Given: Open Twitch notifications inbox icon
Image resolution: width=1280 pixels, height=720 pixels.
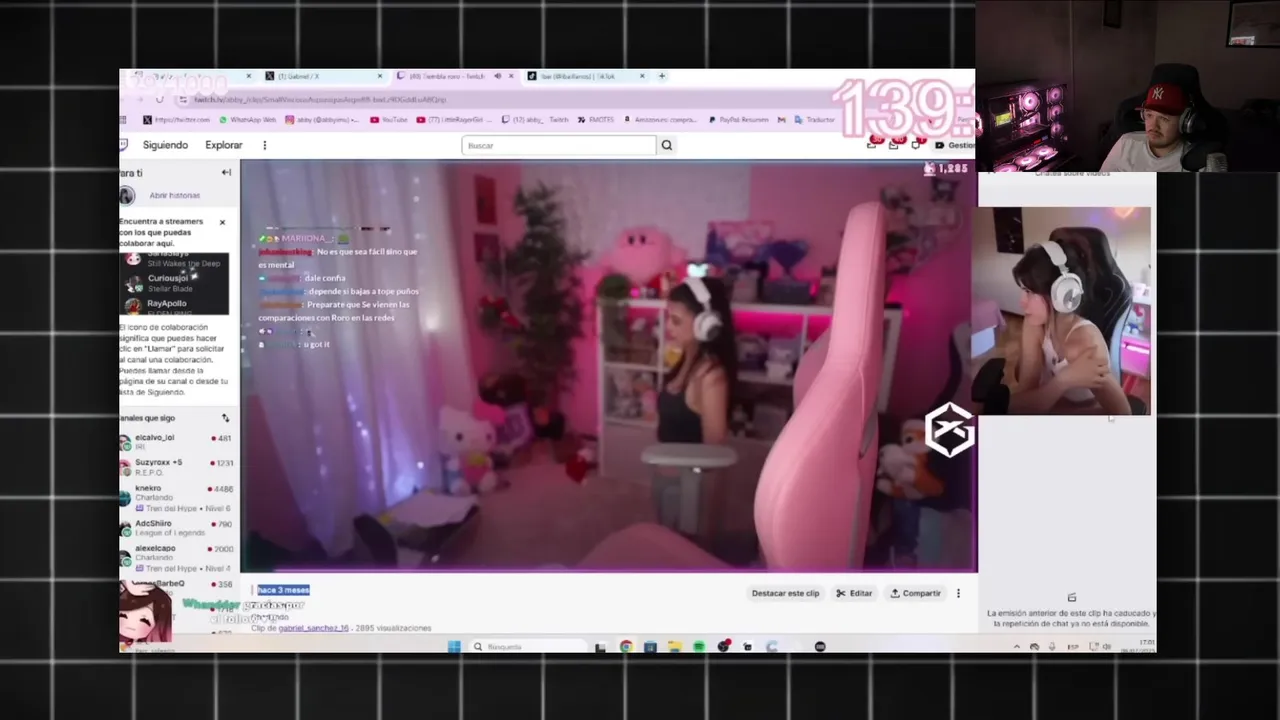Looking at the screenshot, I should point(893,145).
